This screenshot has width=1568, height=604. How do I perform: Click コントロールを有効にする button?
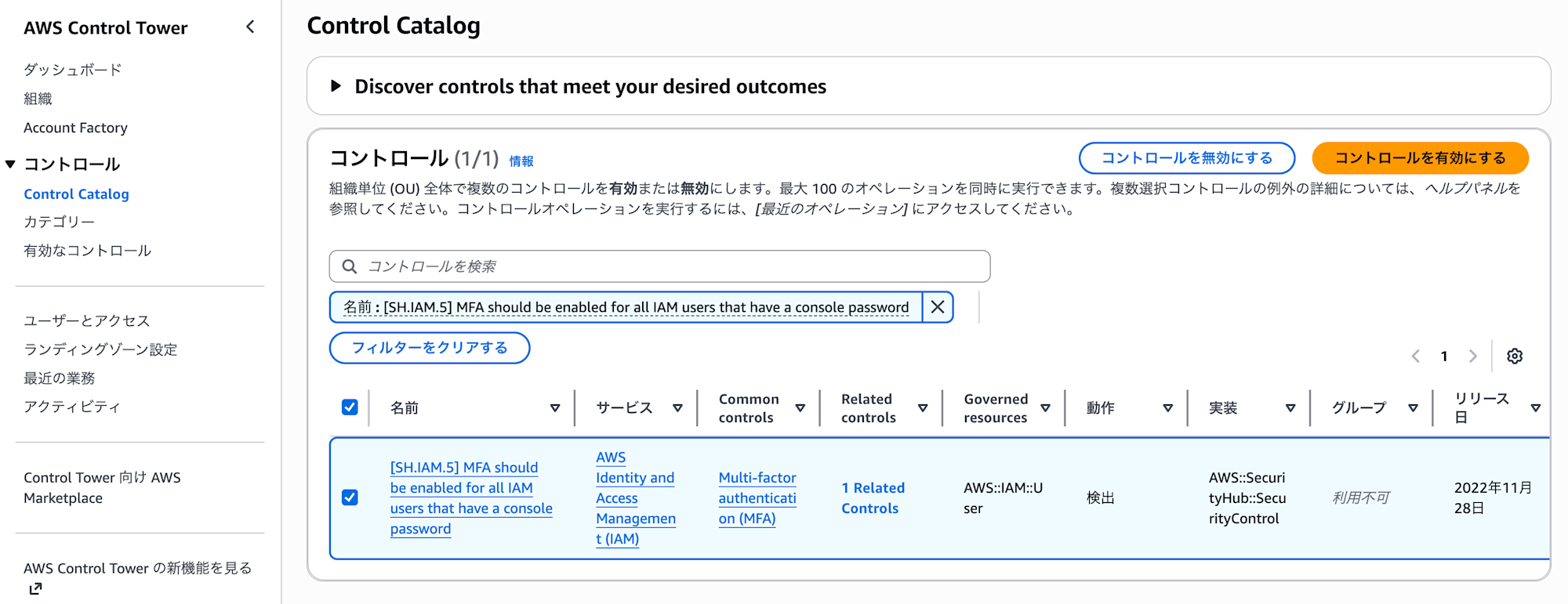point(1420,158)
